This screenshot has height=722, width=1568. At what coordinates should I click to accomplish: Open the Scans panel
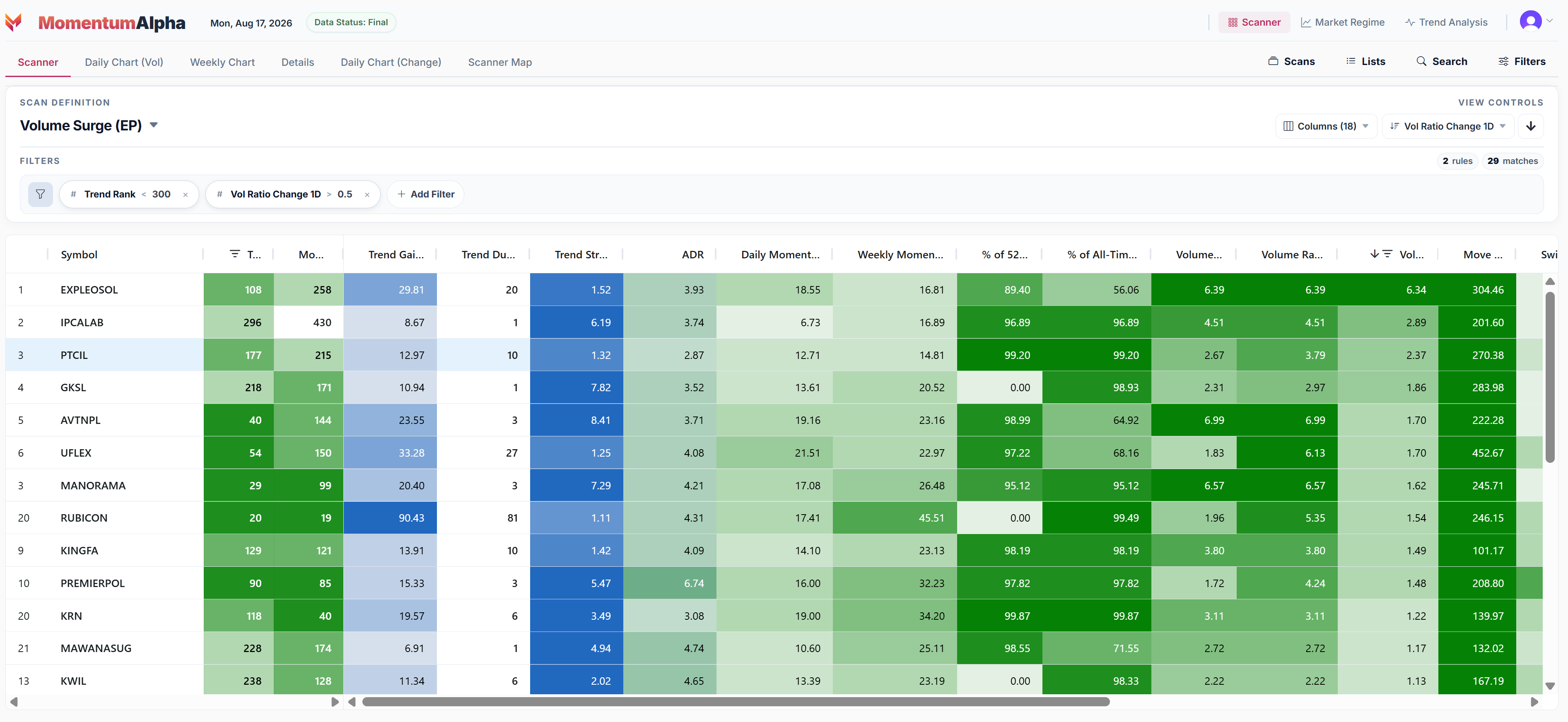coord(1291,61)
